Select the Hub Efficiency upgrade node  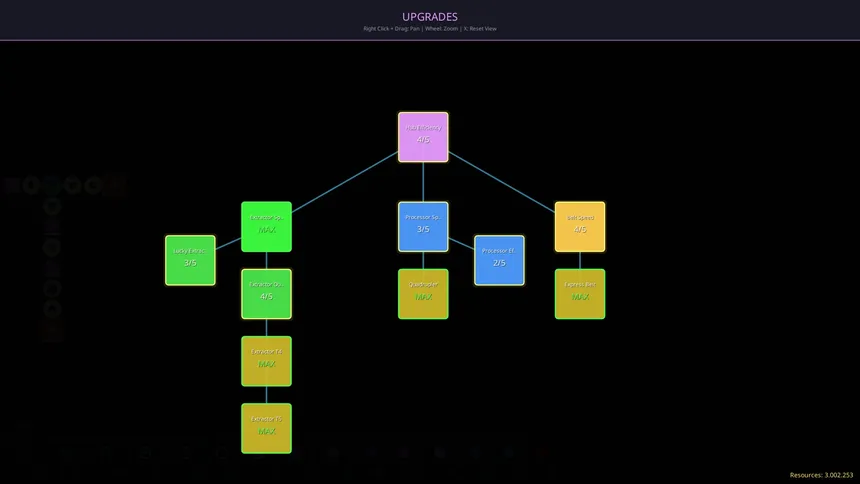(x=423, y=136)
